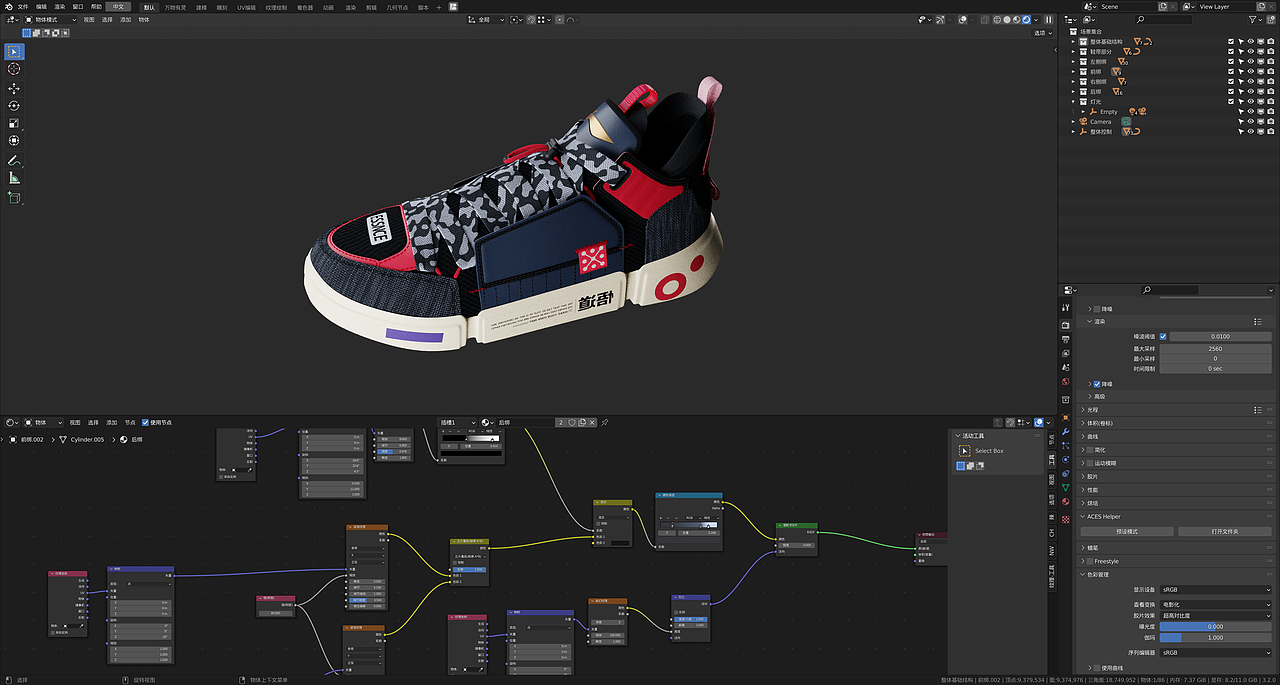Expand the Empty object tree
Viewport: 1280px width, 685px height.
1082,112
